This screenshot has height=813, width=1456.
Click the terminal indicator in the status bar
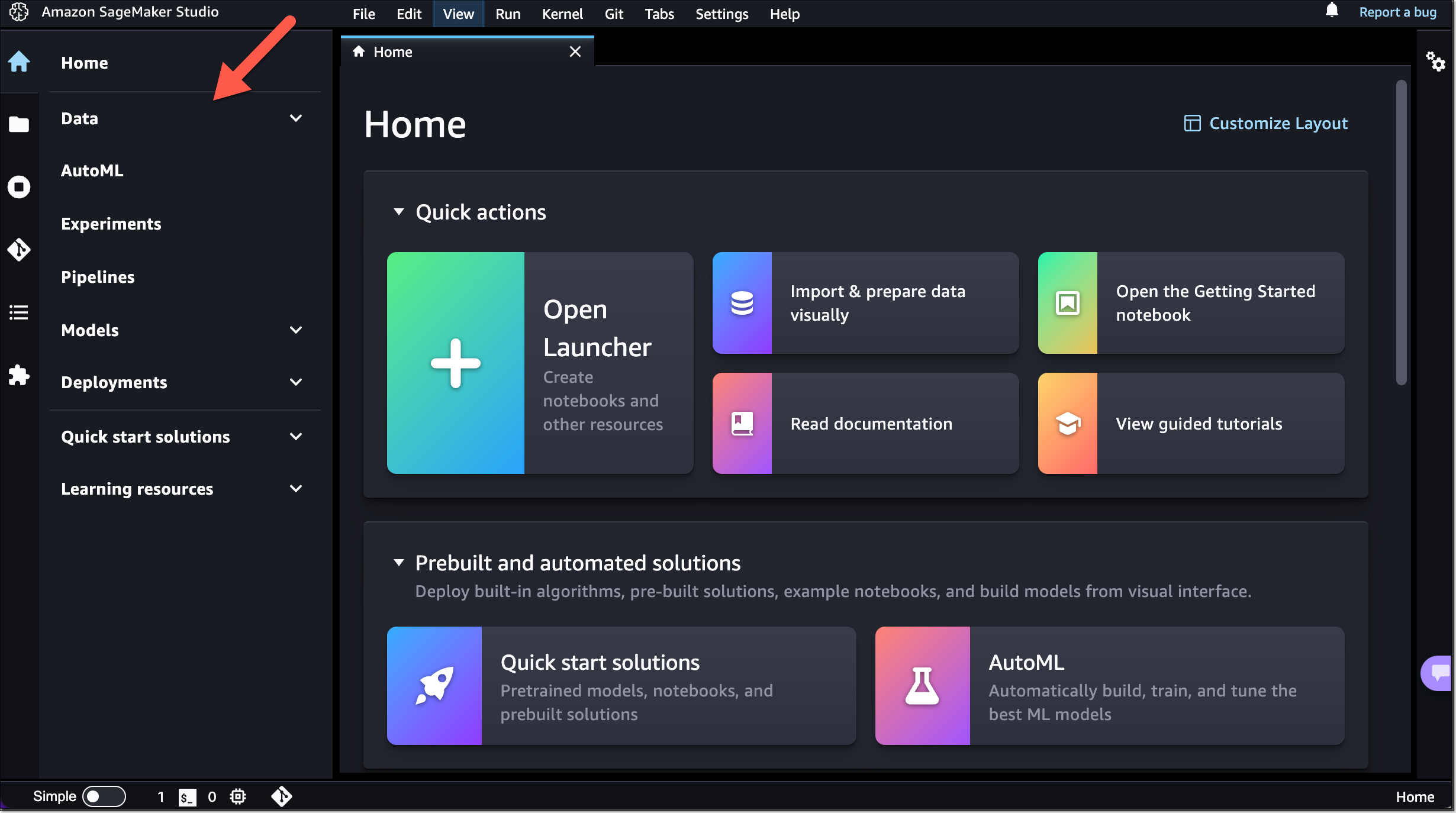coord(187,797)
